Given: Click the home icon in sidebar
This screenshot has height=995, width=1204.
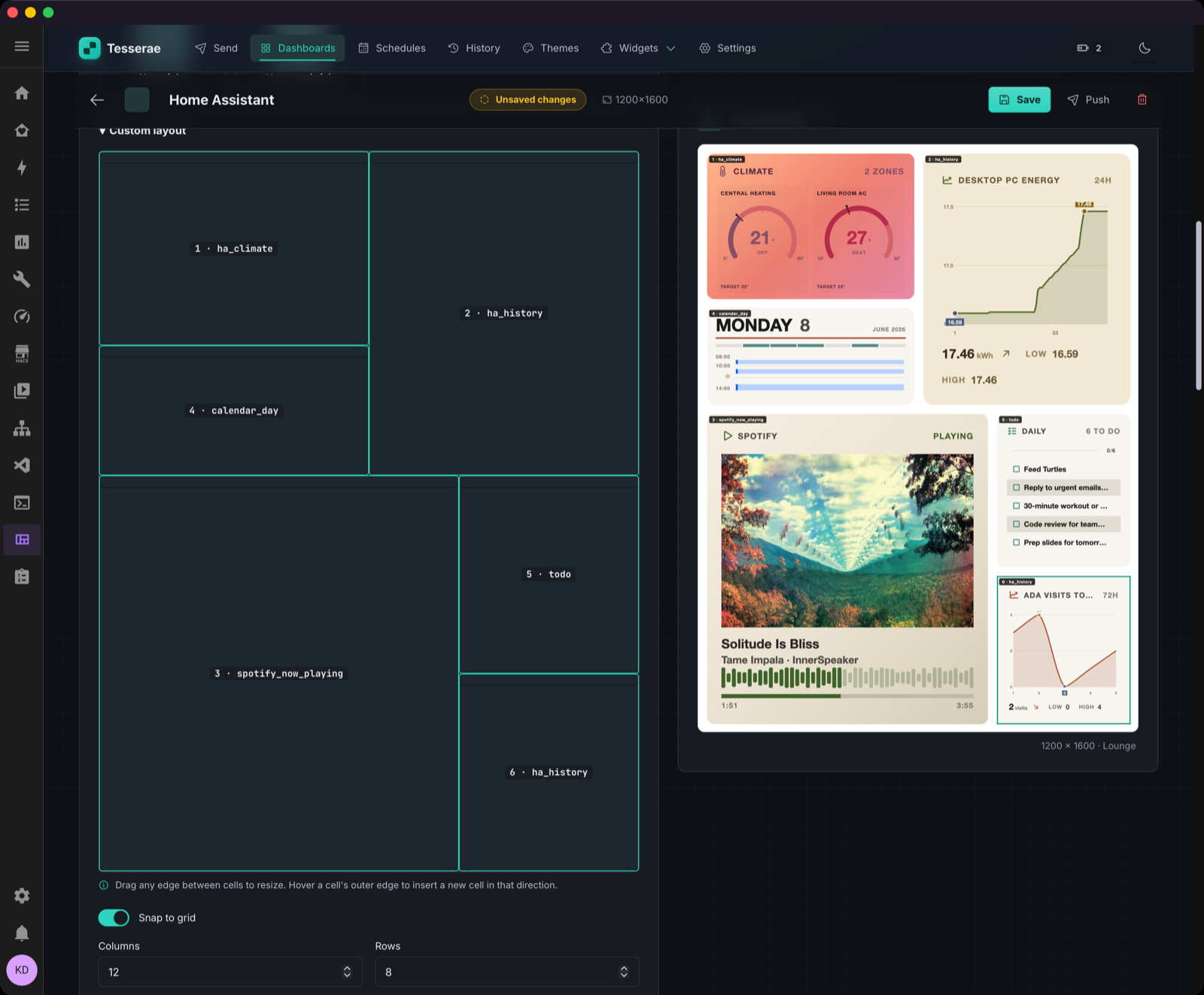Looking at the screenshot, I should point(22,93).
